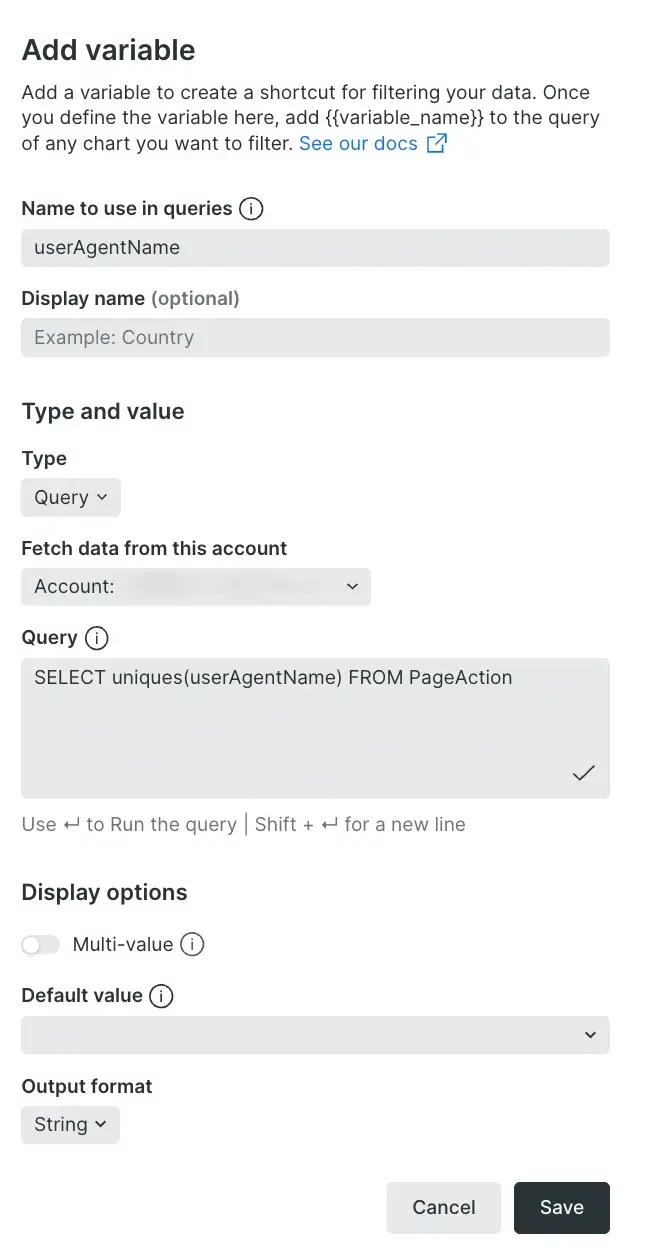Click inside the SELECT uniques query text
Image resolution: width=650 pixels, height=1256 pixels.
point(273,678)
